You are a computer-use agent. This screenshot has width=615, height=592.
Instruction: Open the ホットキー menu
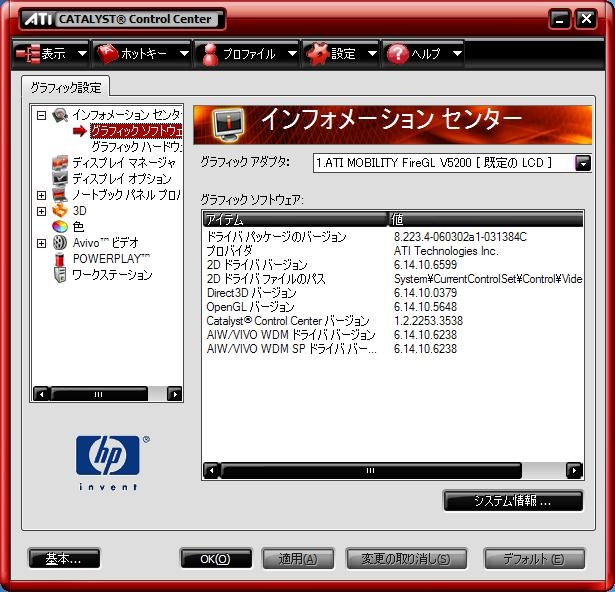tap(142, 54)
